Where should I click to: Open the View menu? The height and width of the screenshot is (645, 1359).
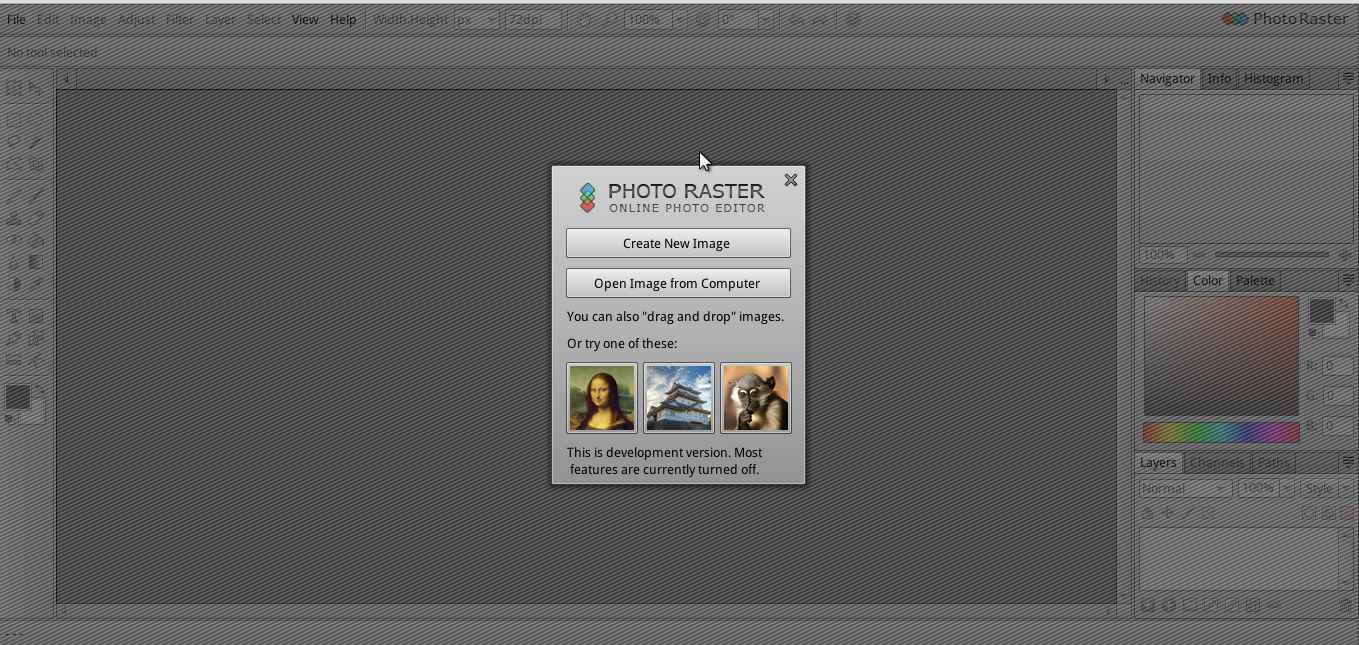(305, 19)
